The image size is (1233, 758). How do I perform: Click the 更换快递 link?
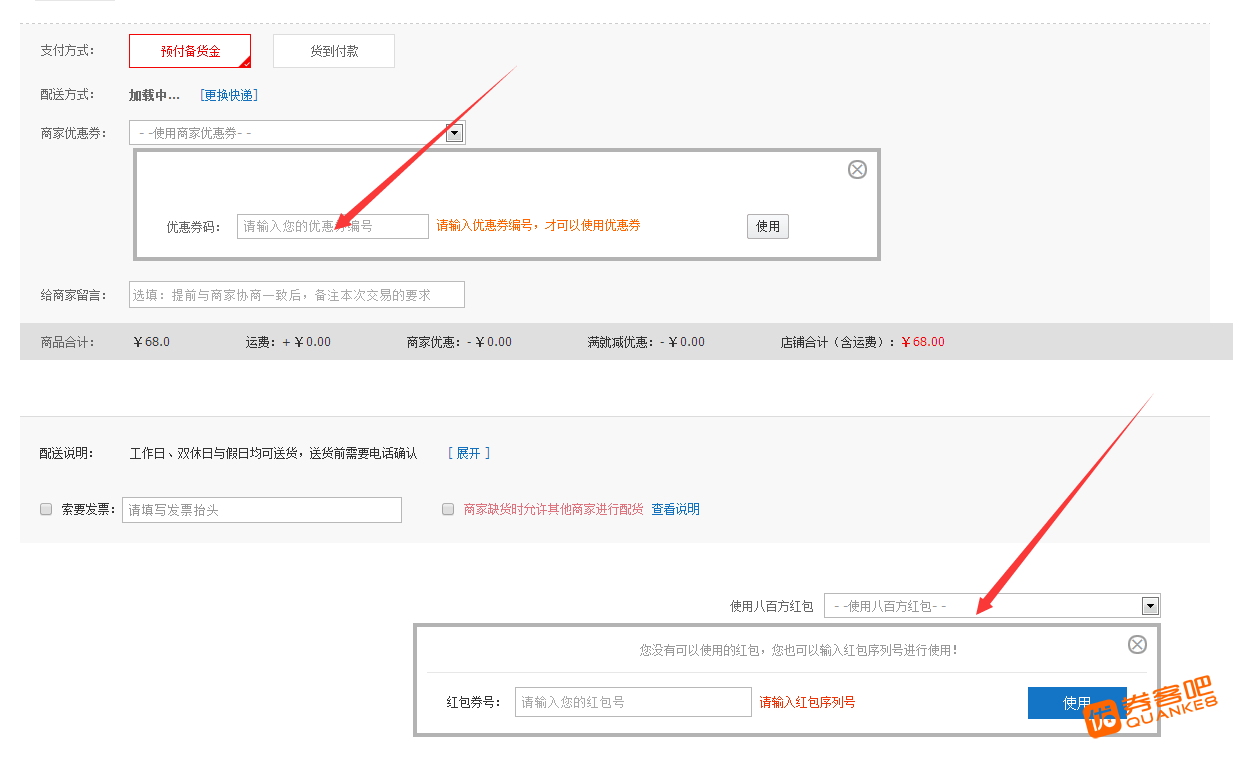pos(229,95)
